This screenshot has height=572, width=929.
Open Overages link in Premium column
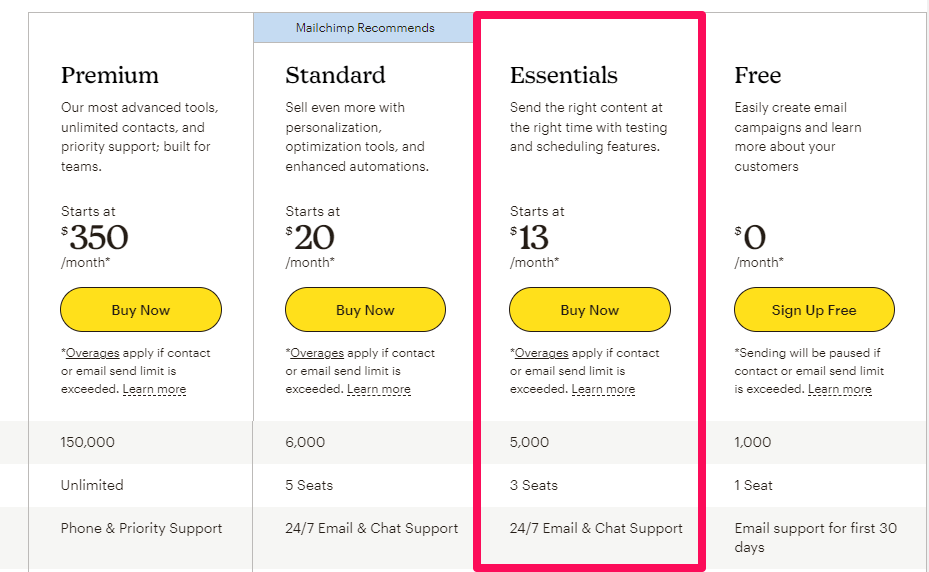click(92, 353)
